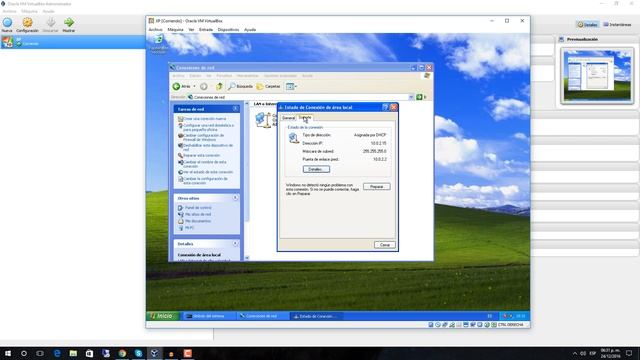
Task: Click the Mostrar green arrow icon
Action: coord(69,23)
